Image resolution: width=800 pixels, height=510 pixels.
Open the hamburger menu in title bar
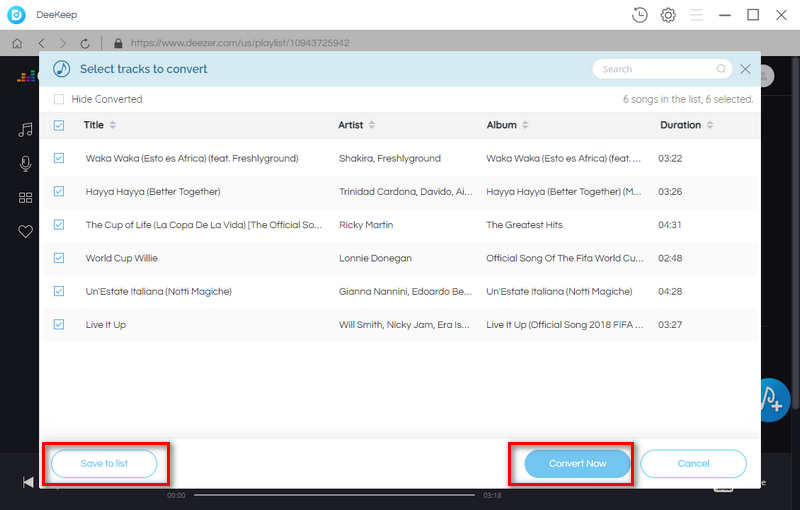[696, 15]
